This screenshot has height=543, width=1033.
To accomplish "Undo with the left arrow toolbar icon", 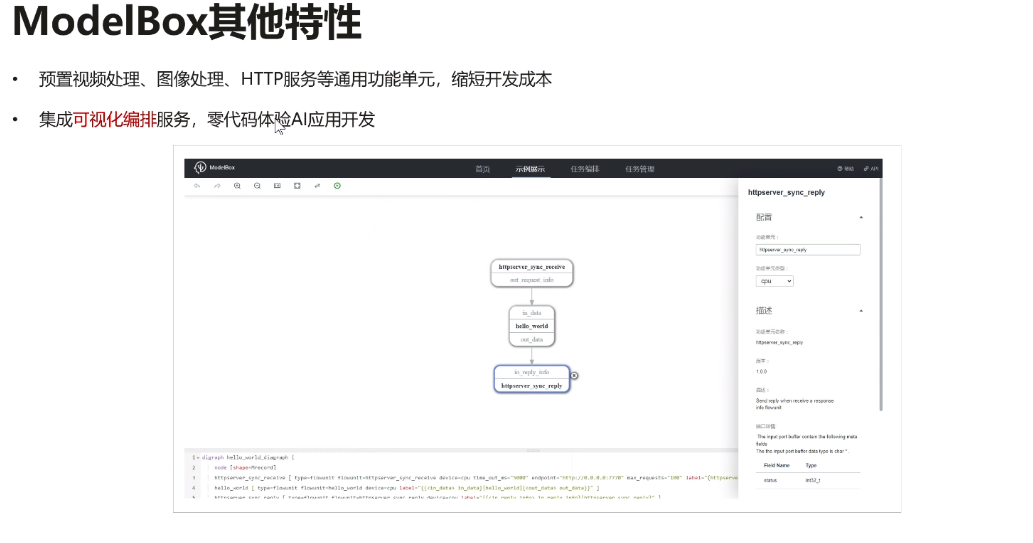I will click(x=197, y=186).
